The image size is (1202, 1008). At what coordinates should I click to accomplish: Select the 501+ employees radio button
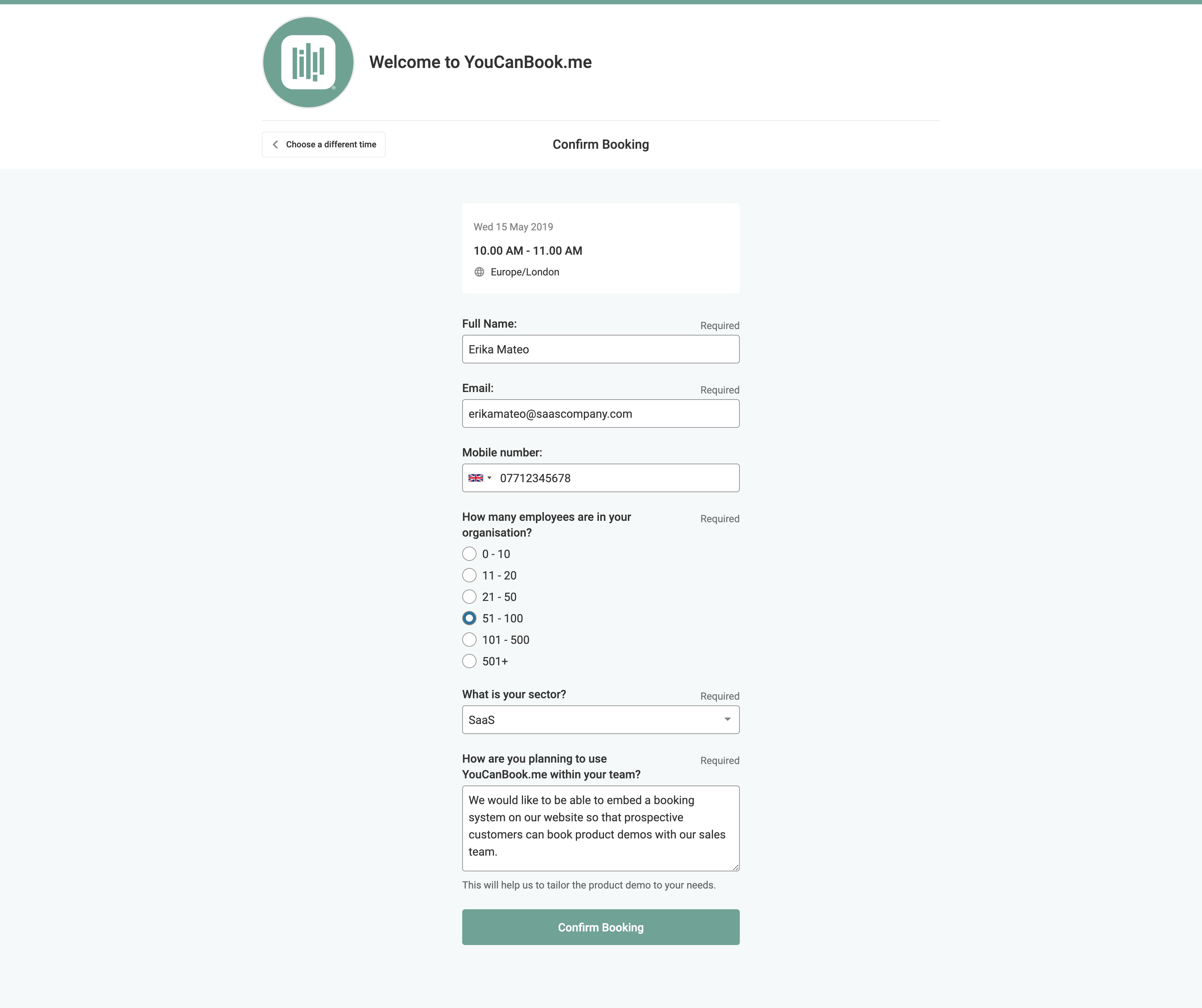coord(469,661)
